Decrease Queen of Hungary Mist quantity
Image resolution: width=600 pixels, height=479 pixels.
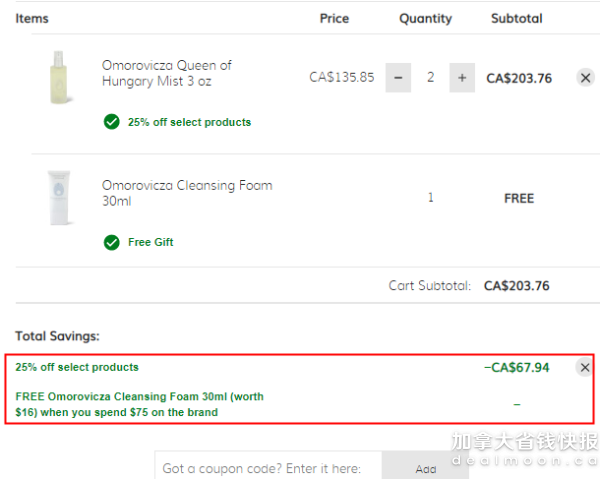click(398, 78)
